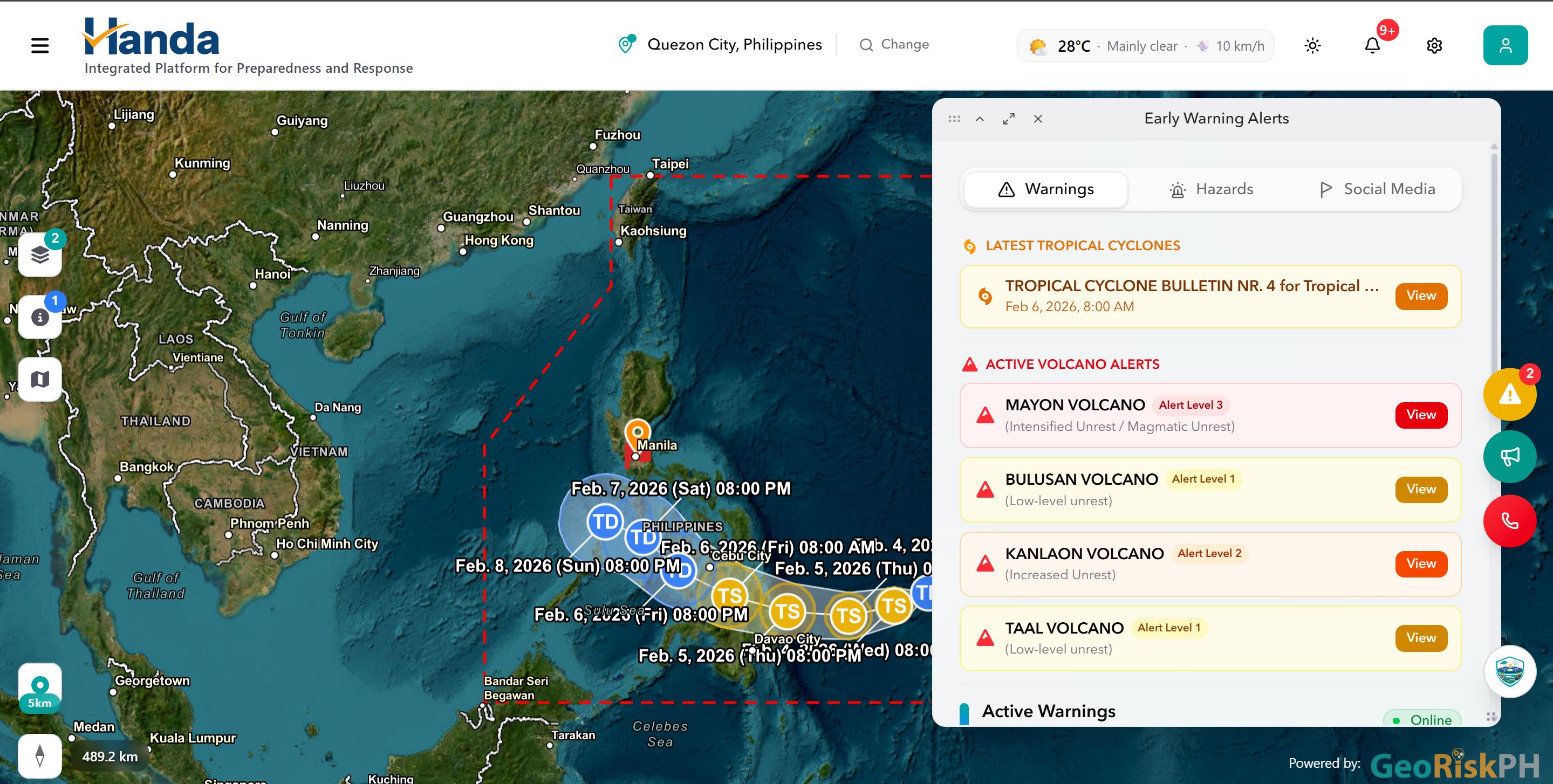1553x784 pixels.
Task: View the Mayon Volcano alert
Action: pos(1420,415)
